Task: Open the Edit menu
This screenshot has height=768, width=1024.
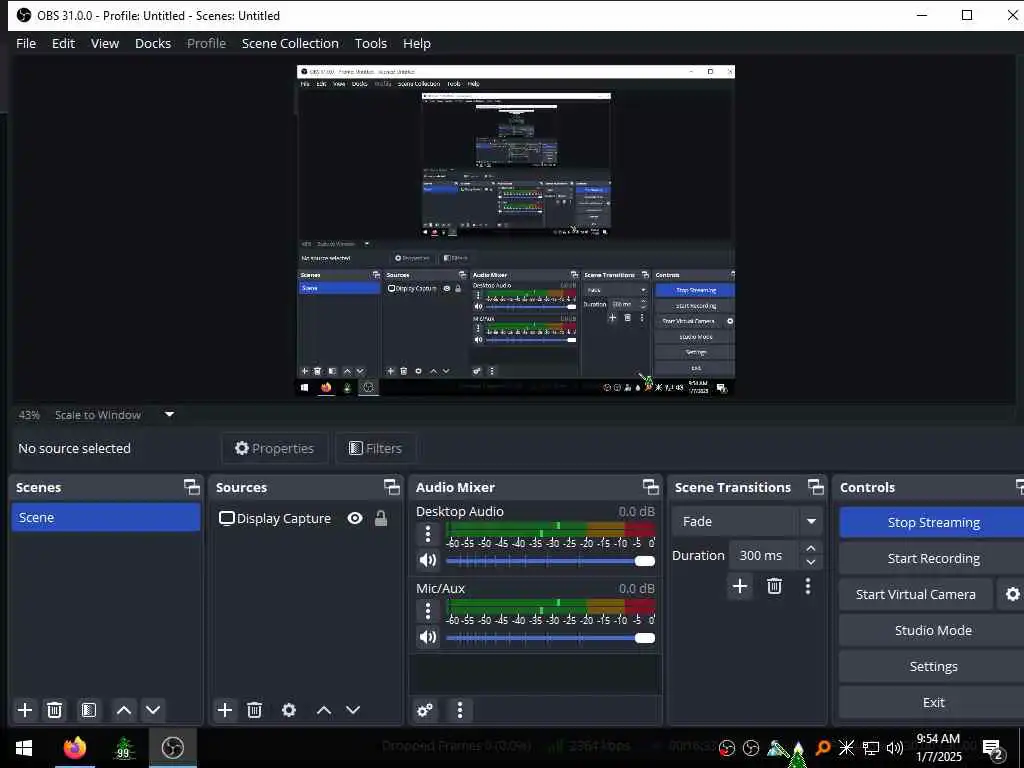Action: (x=63, y=43)
